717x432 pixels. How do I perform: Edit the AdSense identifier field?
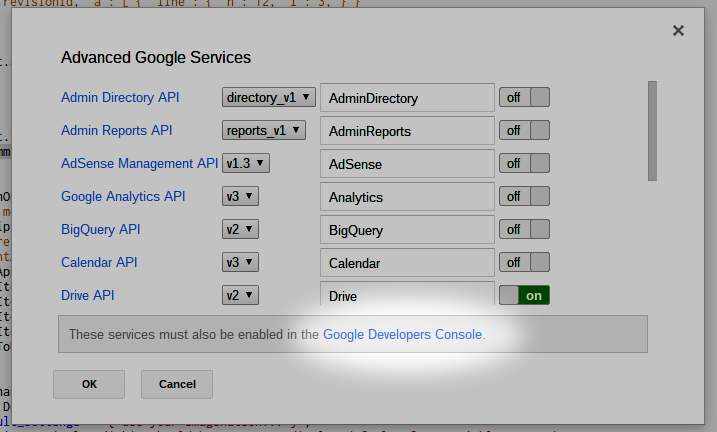click(407, 164)
